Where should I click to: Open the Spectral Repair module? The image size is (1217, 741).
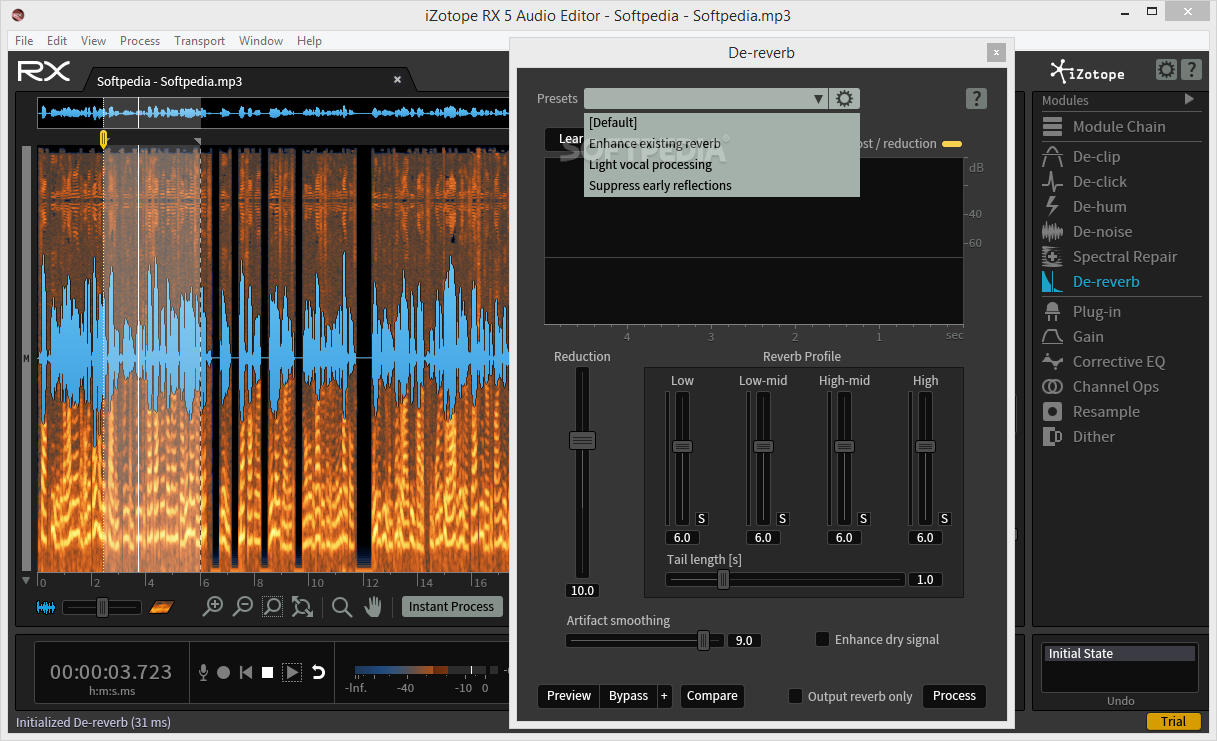1109,257
